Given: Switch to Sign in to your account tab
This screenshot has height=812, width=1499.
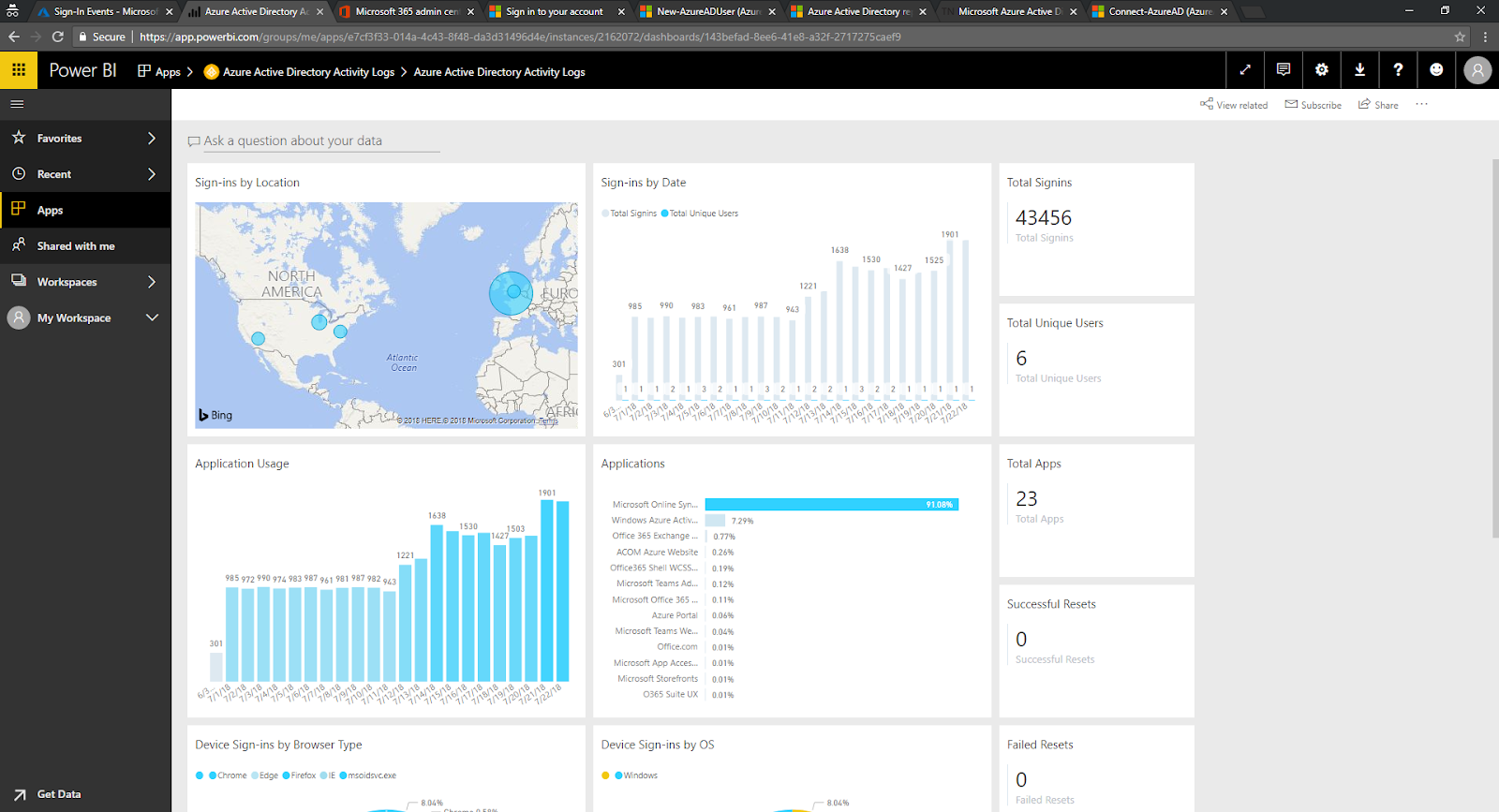Looking at the screenshot, I should coord(555,11).
